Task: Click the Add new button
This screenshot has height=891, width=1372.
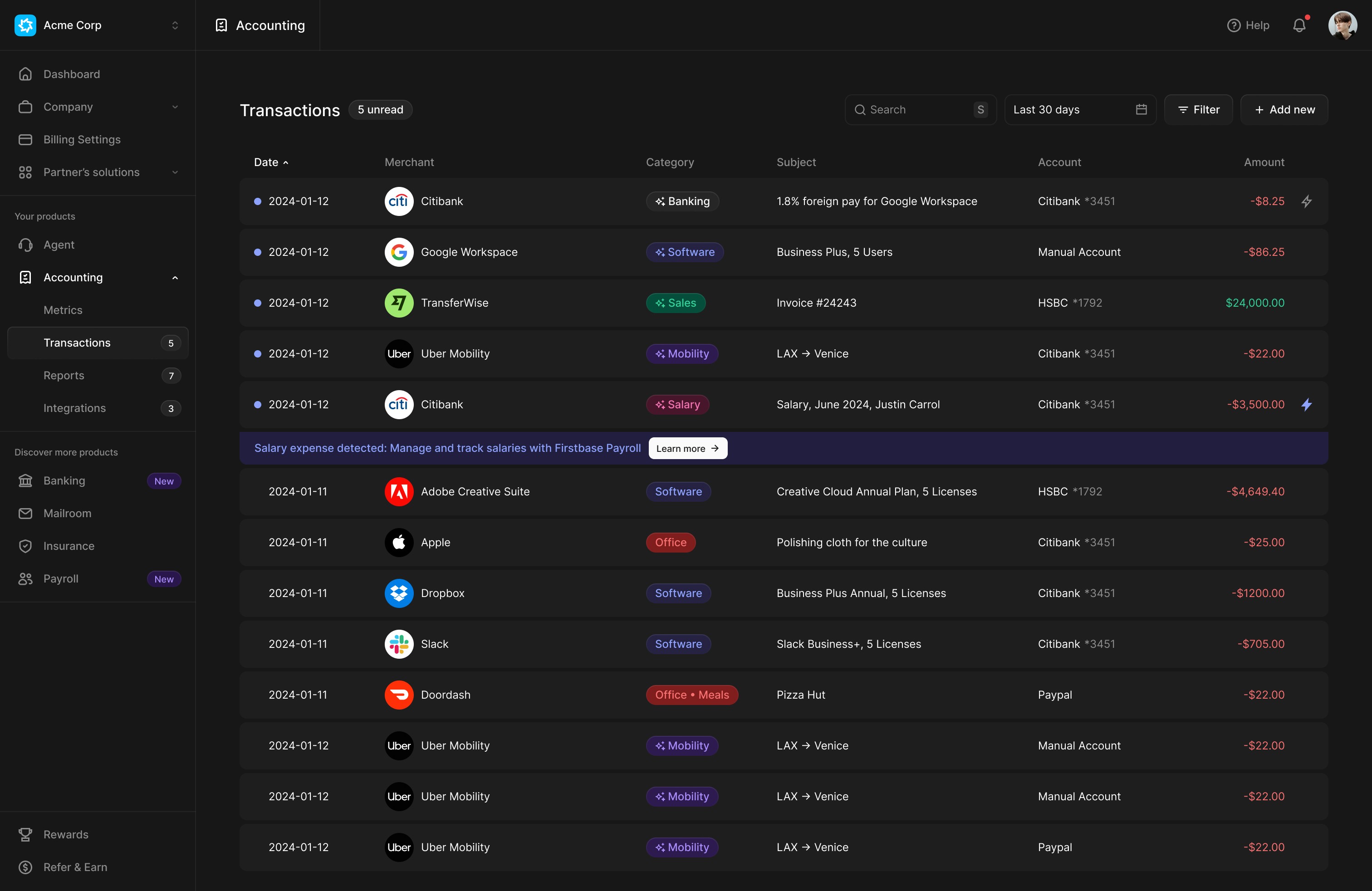Action: [1284, 109]
